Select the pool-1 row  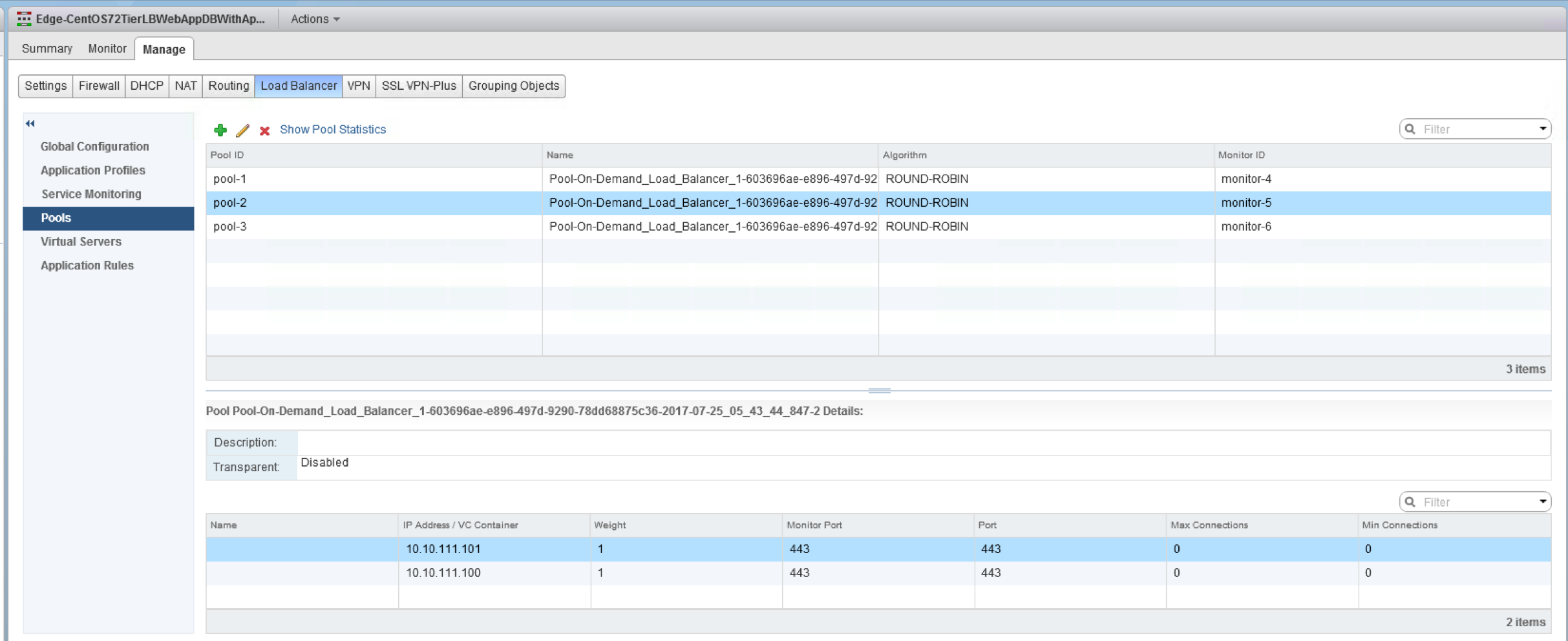pos(878,179)
